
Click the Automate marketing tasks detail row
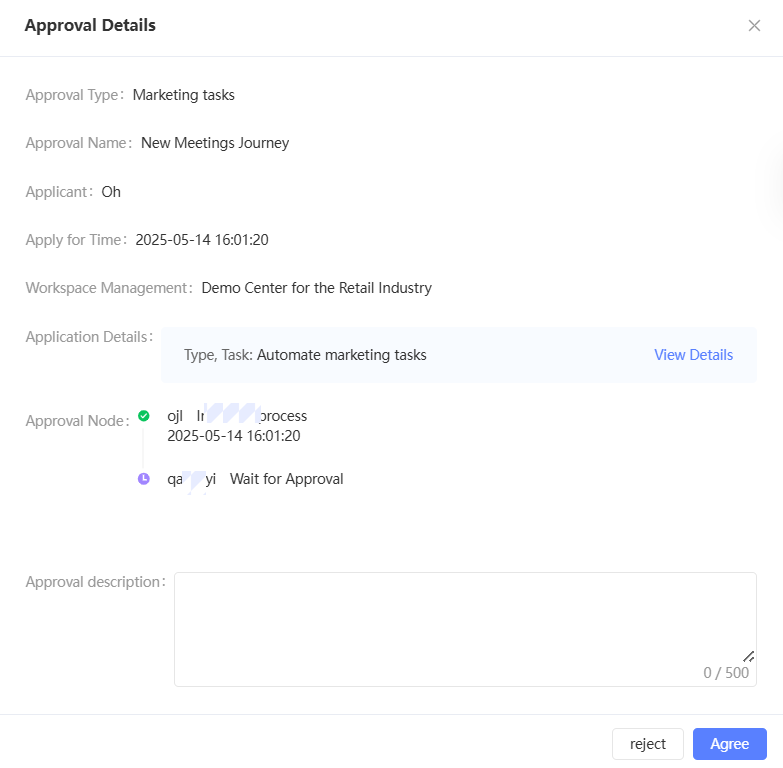click(x=305, y=355)
